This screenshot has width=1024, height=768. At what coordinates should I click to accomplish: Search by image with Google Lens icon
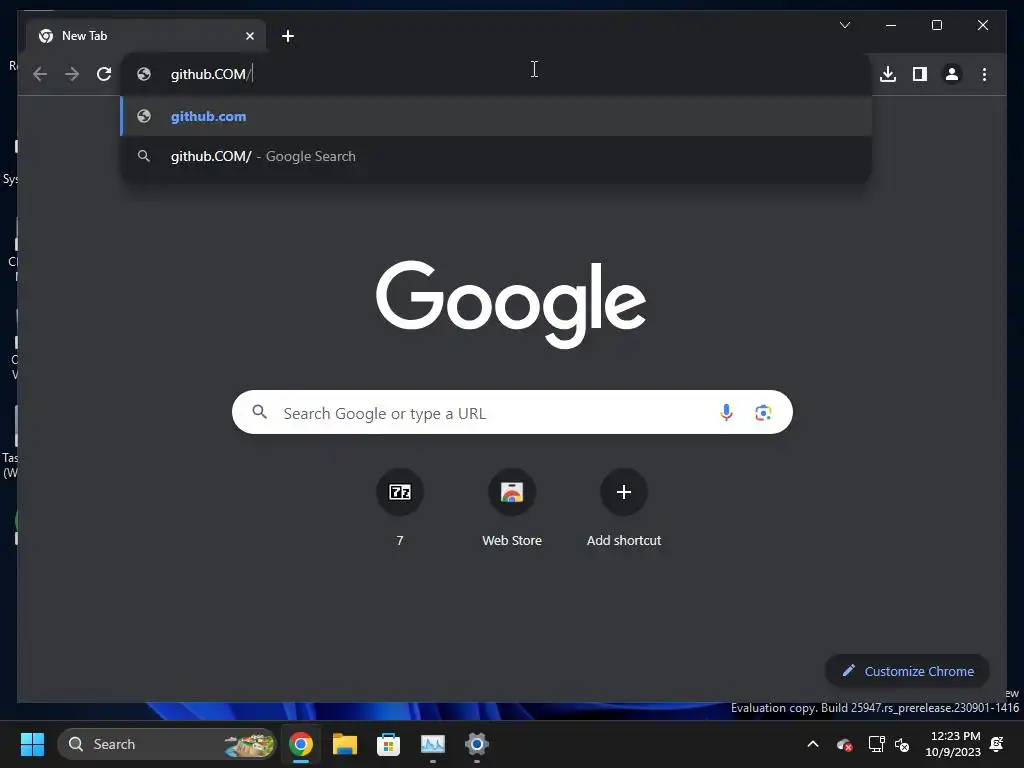pyautogui.click(x=763, y=412)
